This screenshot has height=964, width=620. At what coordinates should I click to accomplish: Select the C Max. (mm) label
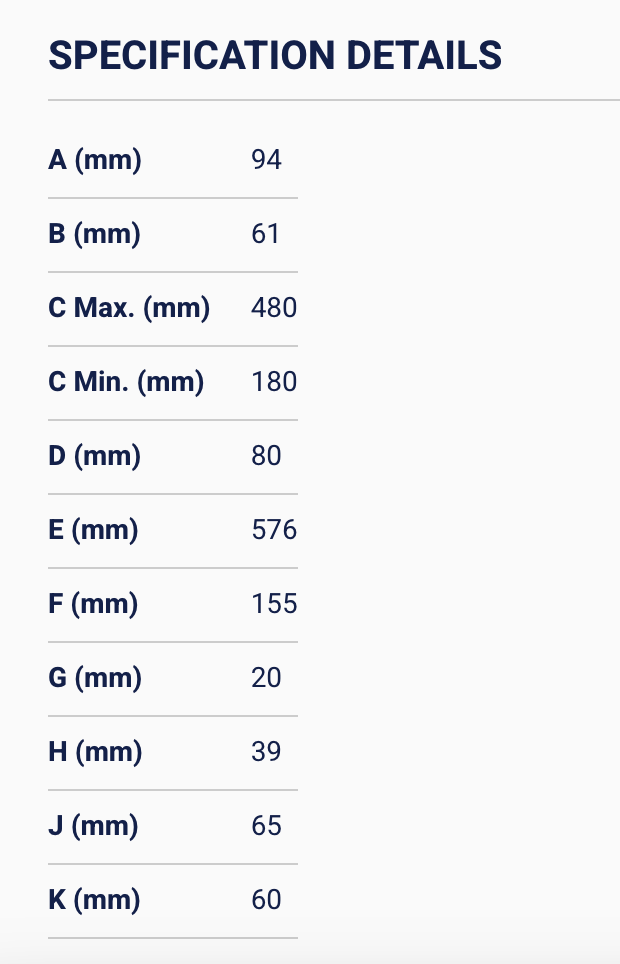point(129,308)
